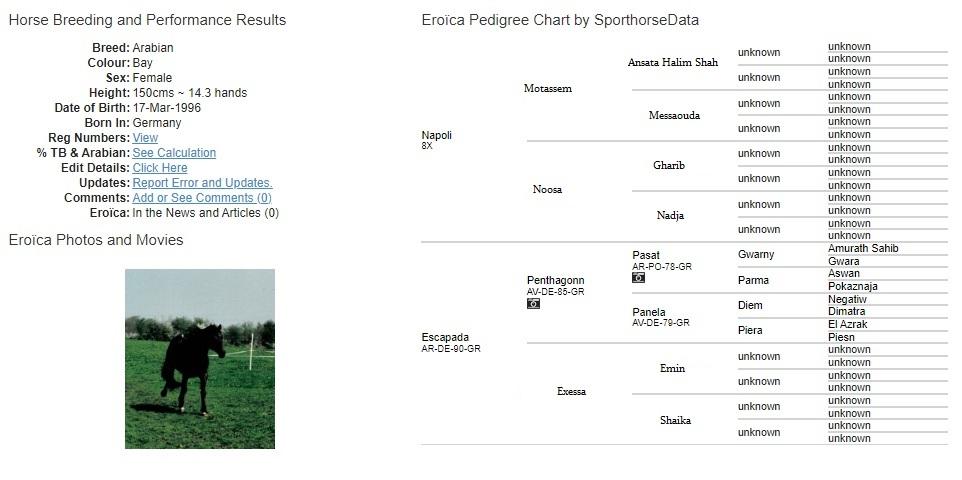Screen dimensions: 962x480
Task: Open the Exessa pedigree entry
Action: (571, 392)
